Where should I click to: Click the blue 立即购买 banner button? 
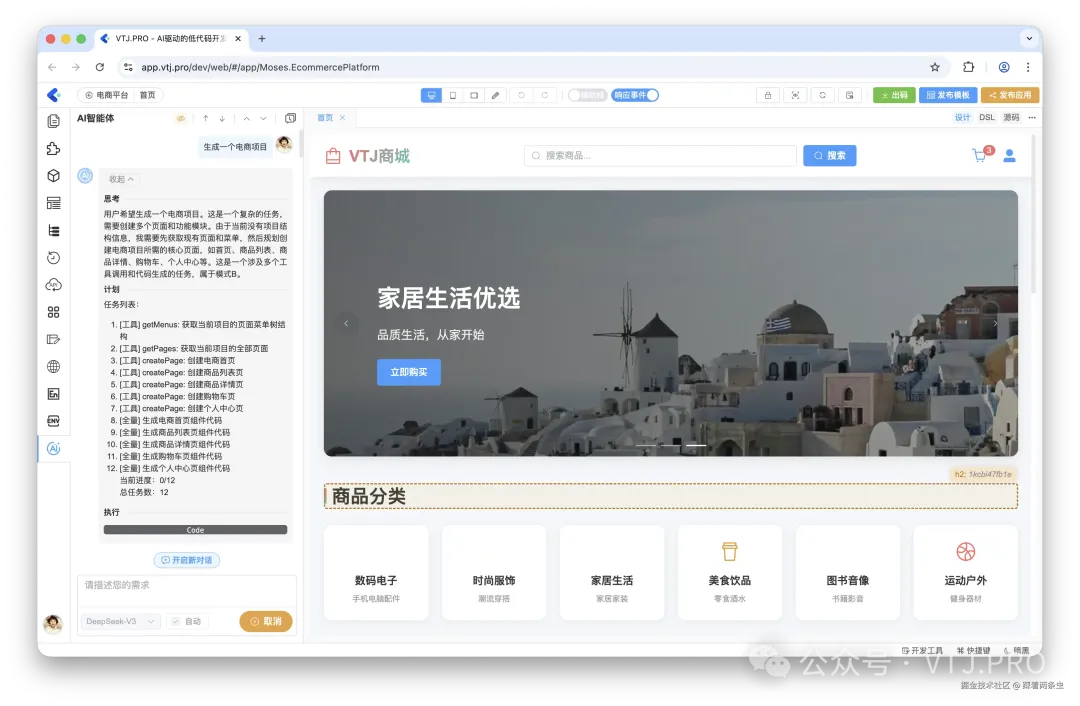[408, 372]
